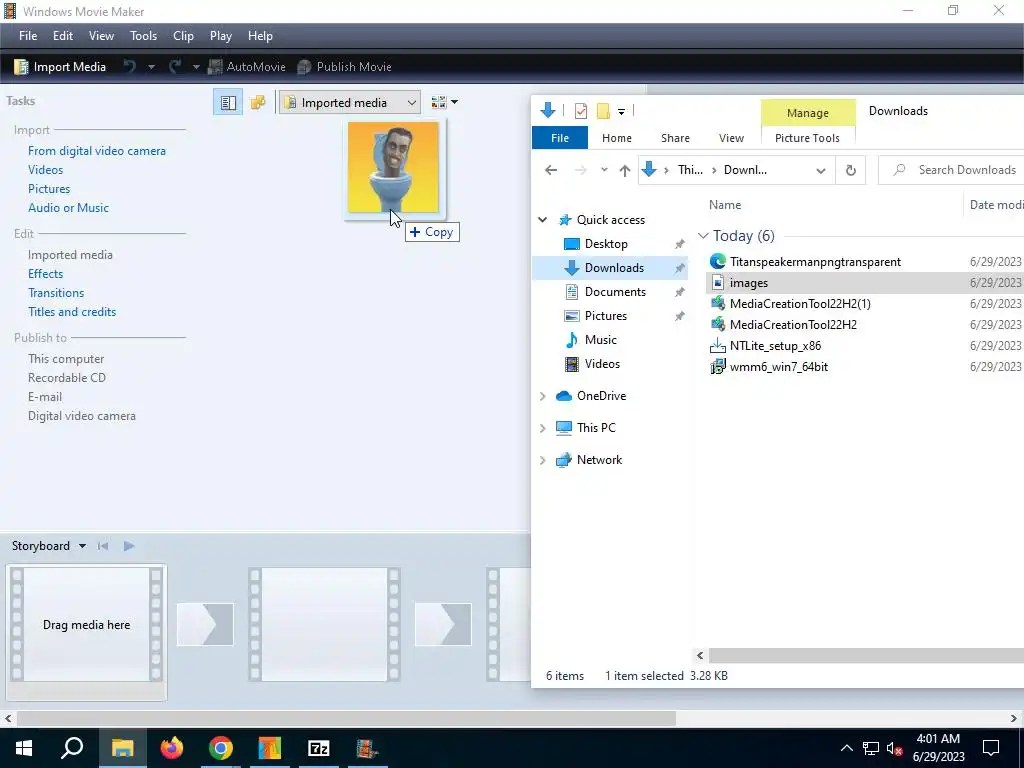The height and width of the screenshot is (768, 1024).
Task: Expand the Network tree node
Action: coord(542,460)
